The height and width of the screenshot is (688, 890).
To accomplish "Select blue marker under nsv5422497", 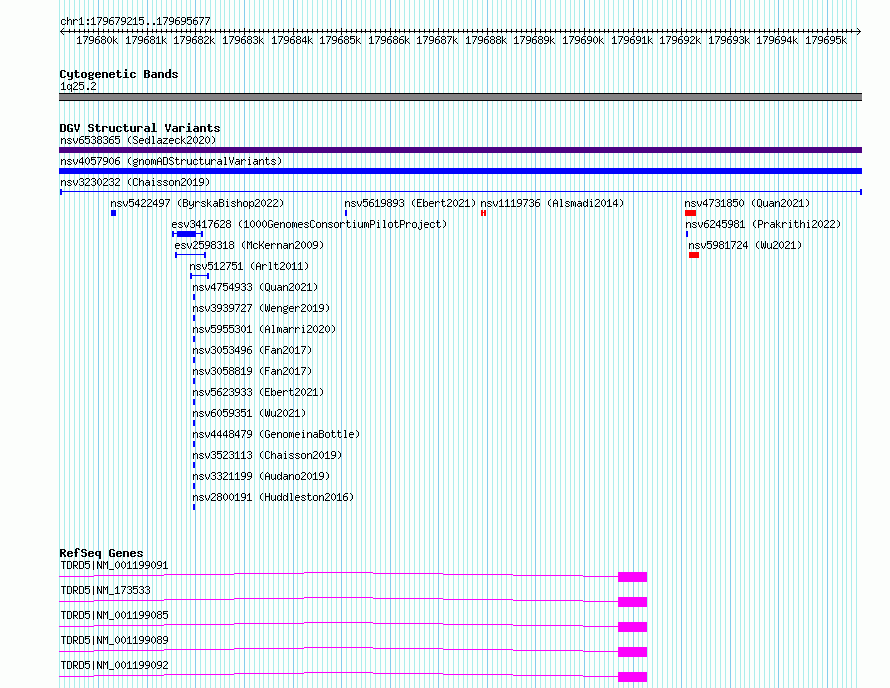I will [114, 213].
